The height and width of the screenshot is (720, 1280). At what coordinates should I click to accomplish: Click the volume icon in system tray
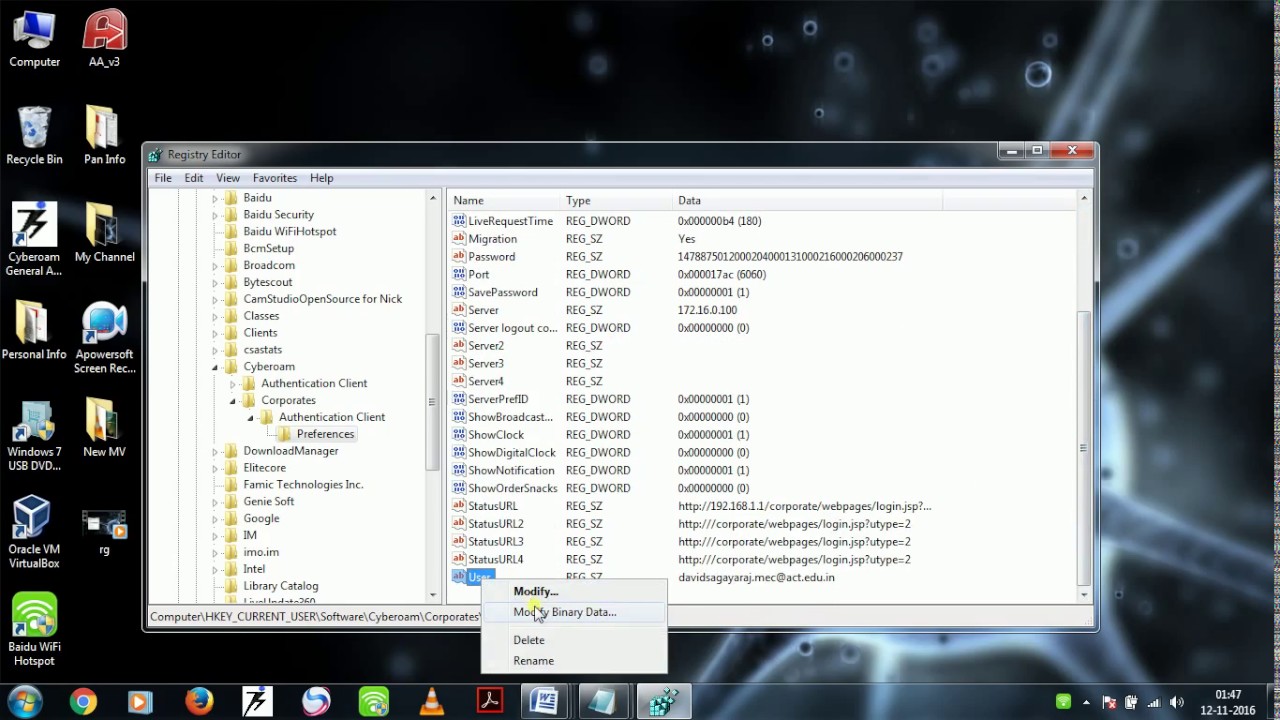tap(1177, 702)
